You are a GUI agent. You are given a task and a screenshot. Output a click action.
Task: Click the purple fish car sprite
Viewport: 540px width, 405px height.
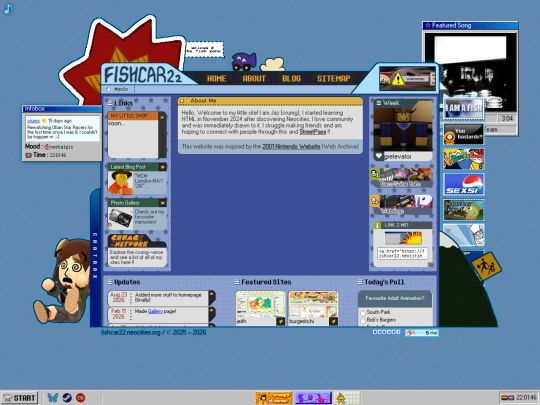(243, 61)
